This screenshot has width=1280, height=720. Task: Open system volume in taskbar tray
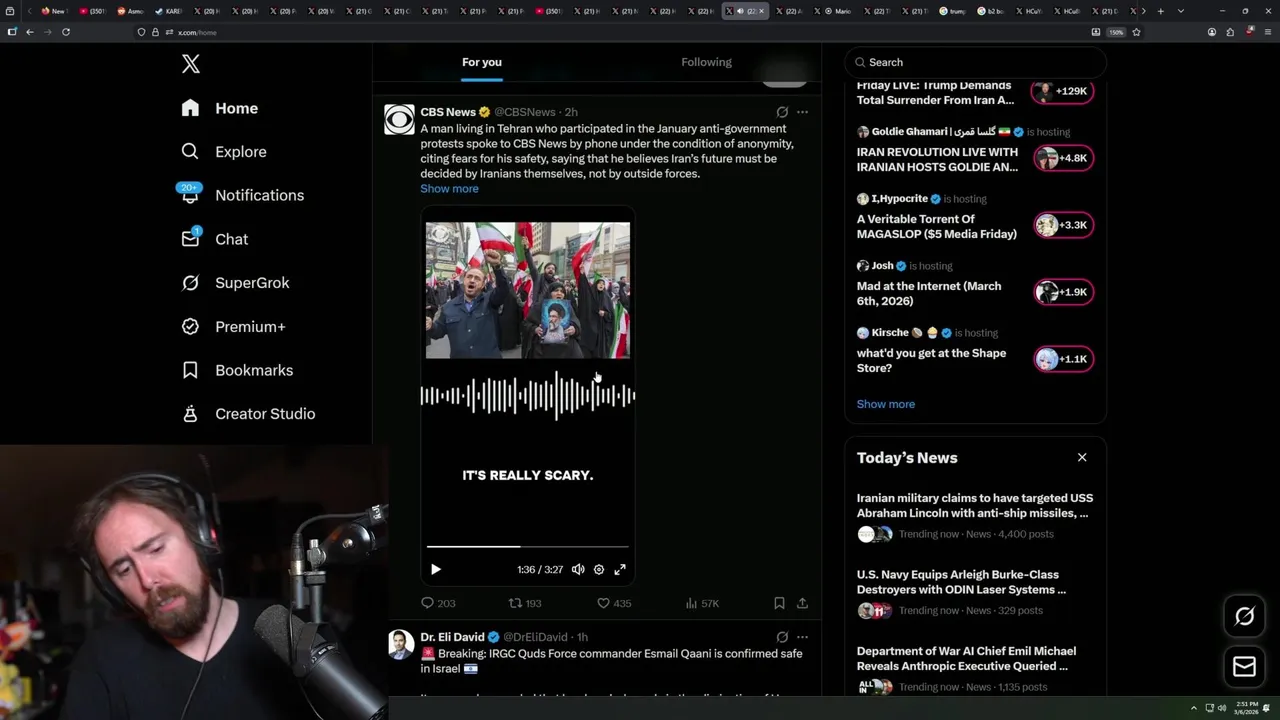pyautogui.click(x=1221, y=708)
